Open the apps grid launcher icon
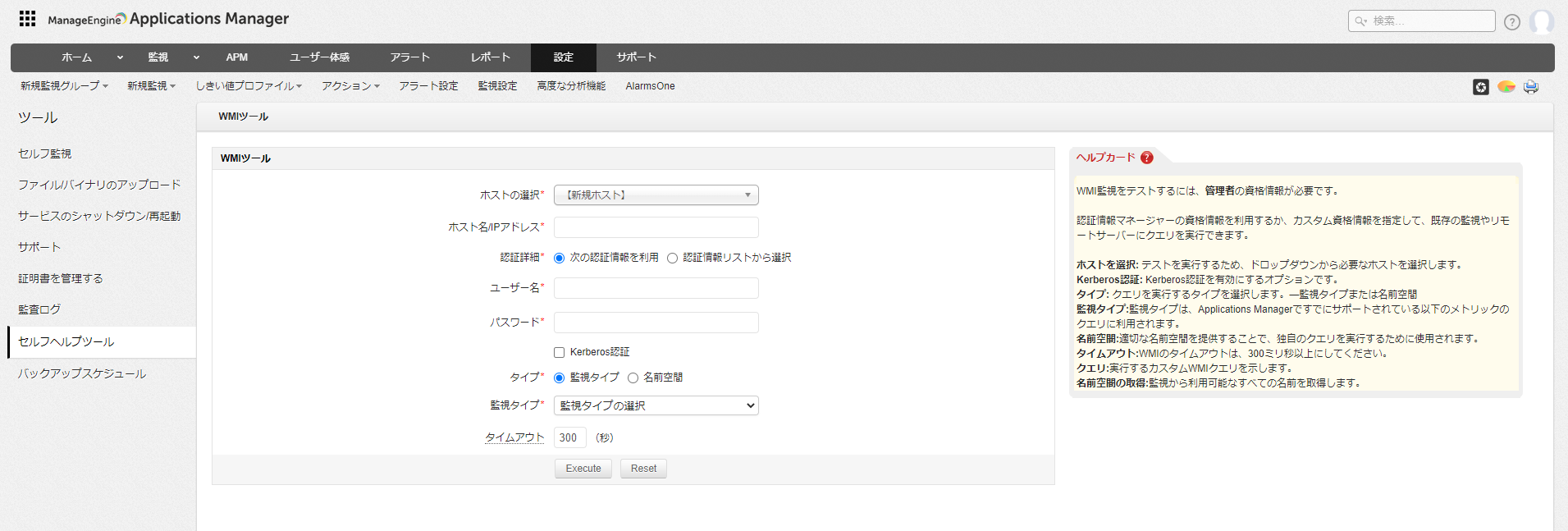This screenshot has width=1568, height=531. tap(27, 19)
